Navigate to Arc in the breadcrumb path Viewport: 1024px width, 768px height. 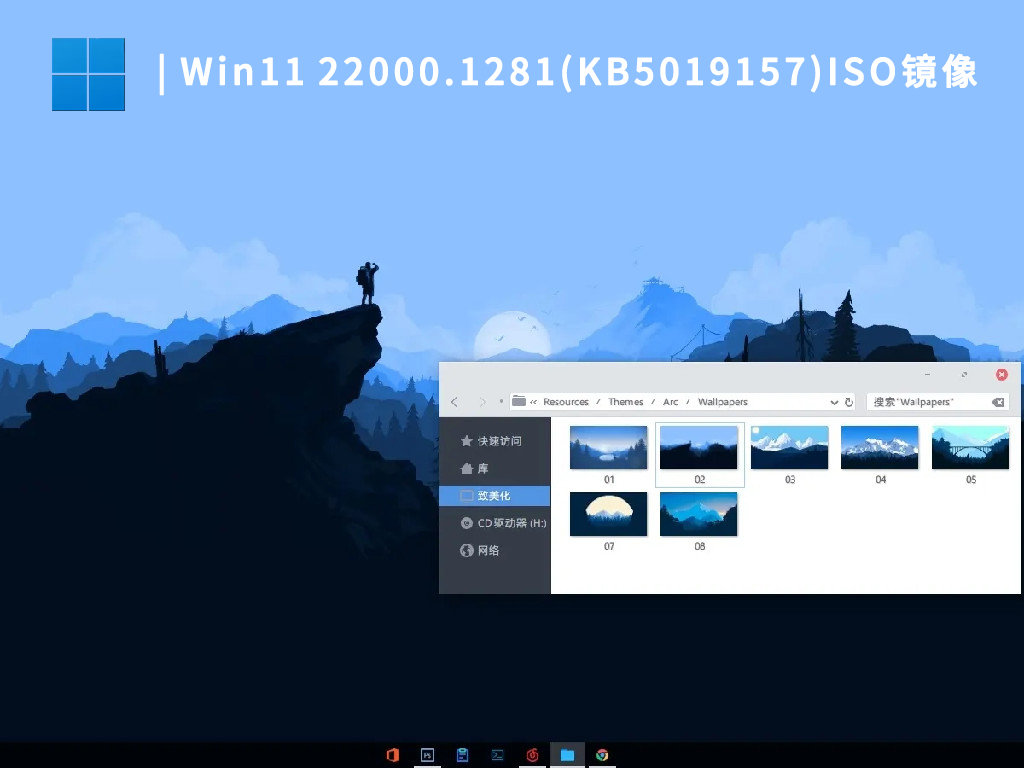pos(670,401)
